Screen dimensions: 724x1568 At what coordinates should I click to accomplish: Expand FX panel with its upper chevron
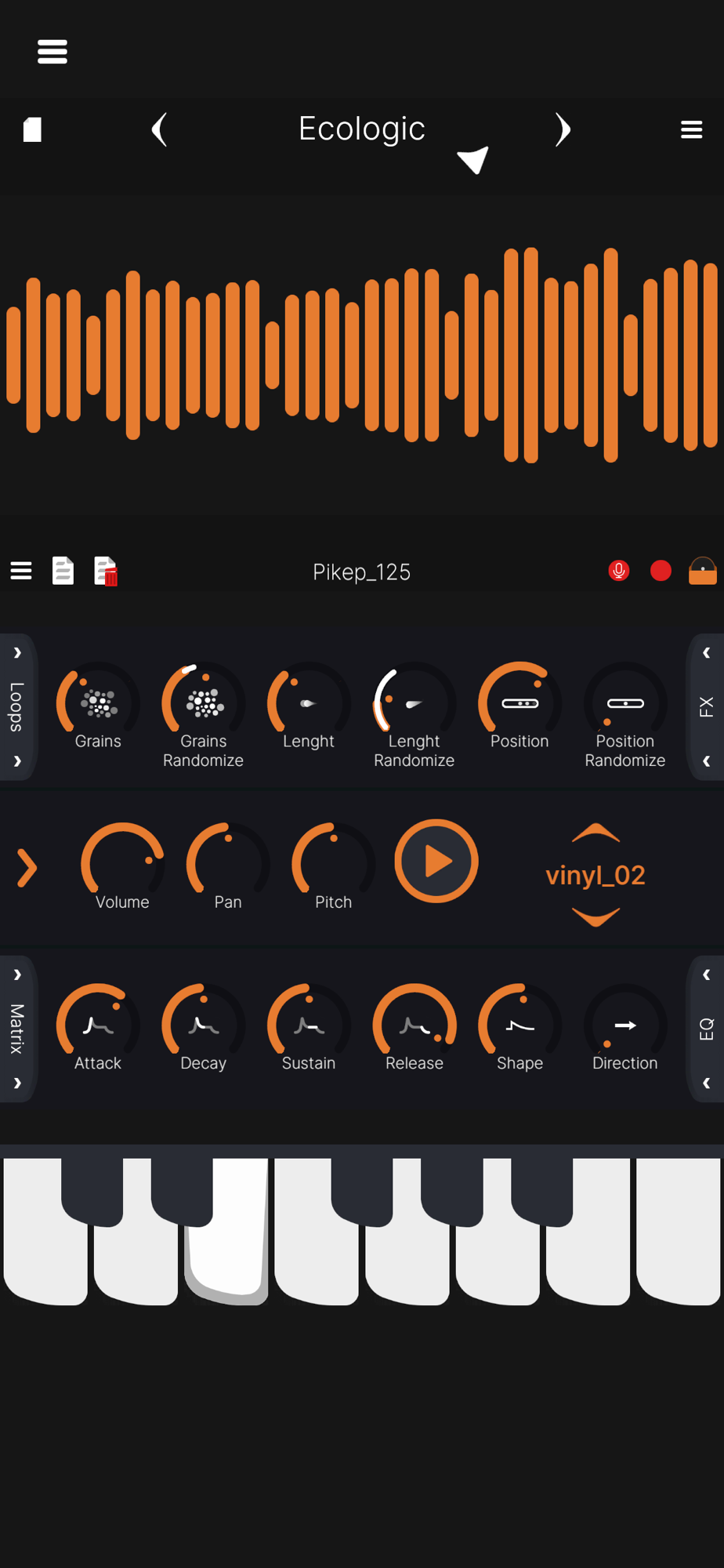point(706,653)
